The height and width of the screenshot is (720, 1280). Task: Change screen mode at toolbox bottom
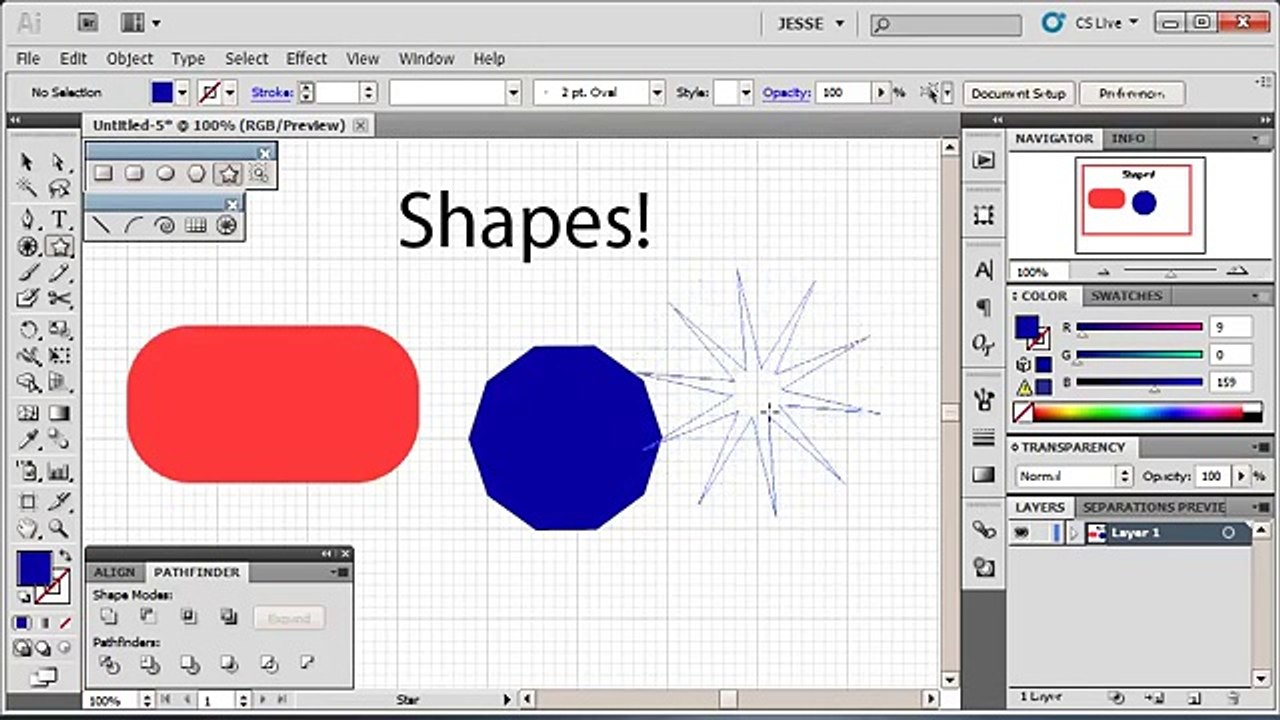tap(43, 677)
